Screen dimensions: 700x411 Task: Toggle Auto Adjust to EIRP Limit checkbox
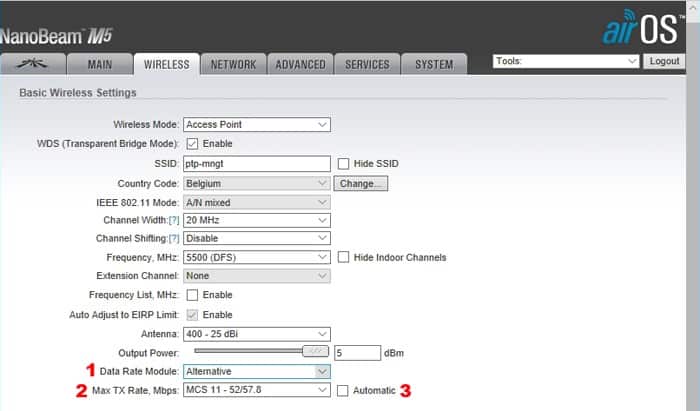(x=192, y=315)
